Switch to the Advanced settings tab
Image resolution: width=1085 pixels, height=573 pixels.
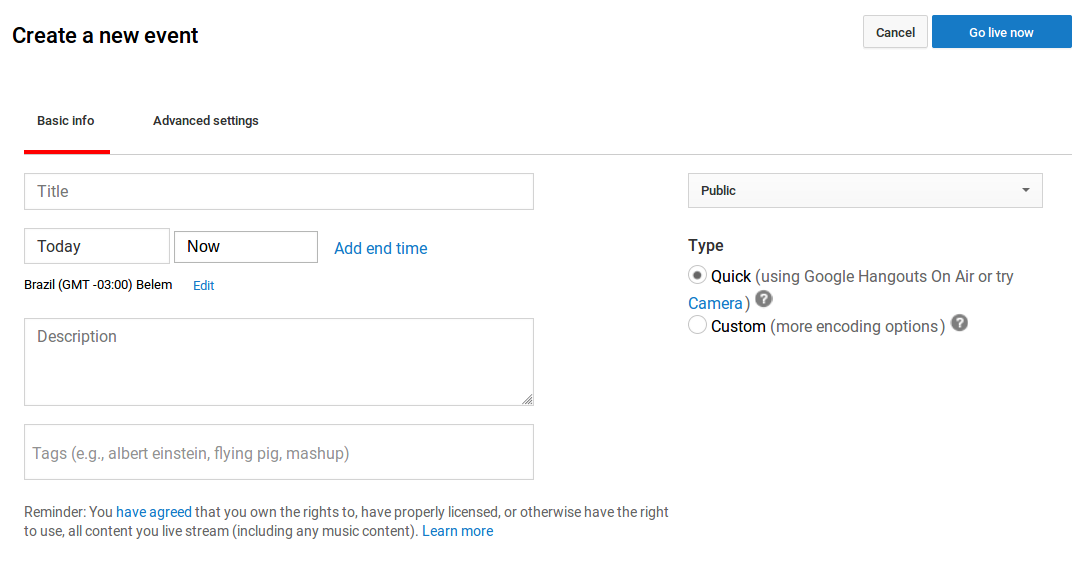pos(206,120)
